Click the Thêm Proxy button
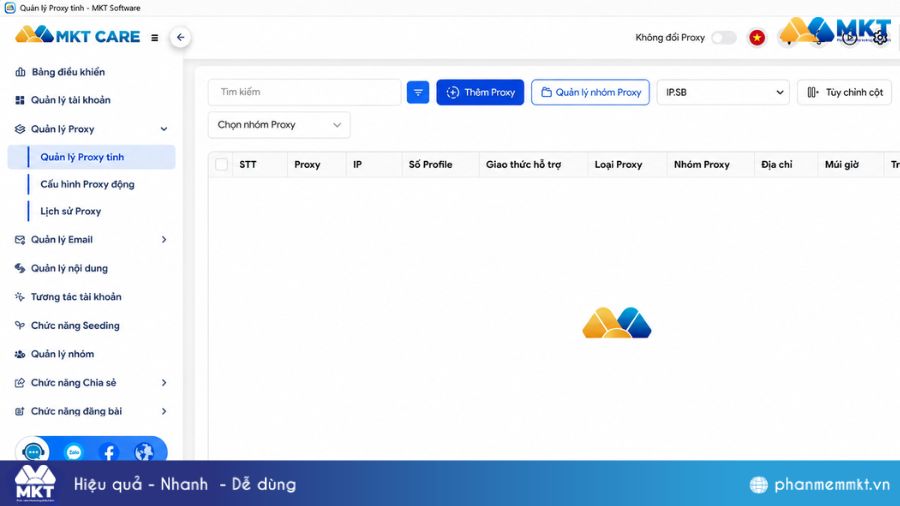The height and width of the screenshot is (506, 900). tap(480, 92)
